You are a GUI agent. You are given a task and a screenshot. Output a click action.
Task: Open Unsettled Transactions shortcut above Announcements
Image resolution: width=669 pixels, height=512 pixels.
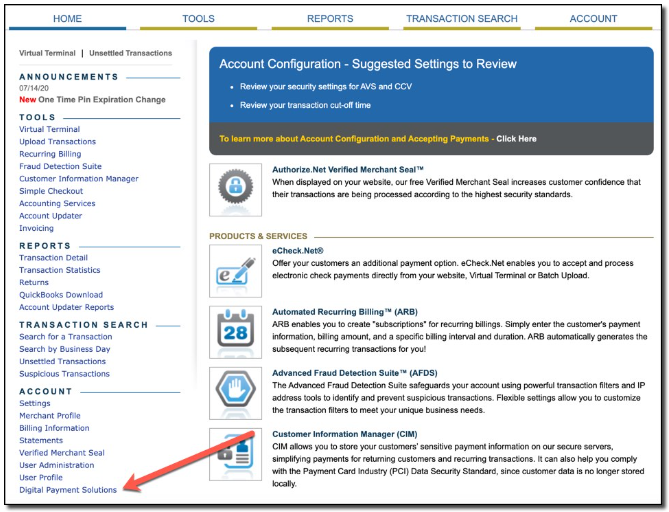[x=131, y=53]
